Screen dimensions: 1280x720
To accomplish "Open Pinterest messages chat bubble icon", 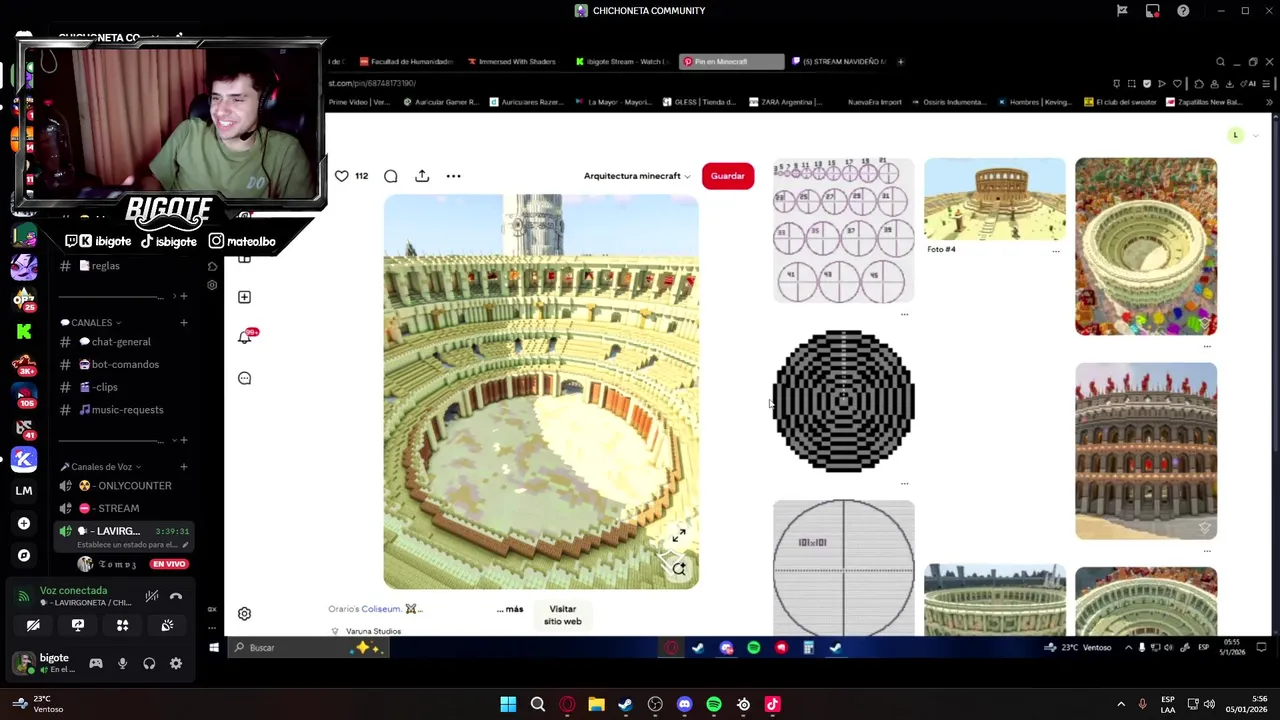I will point(244,378).
